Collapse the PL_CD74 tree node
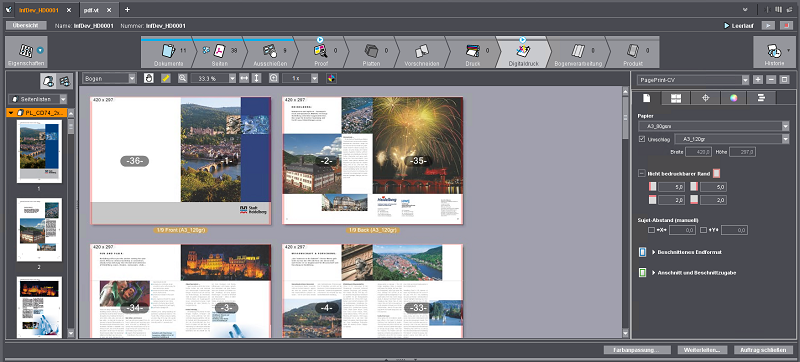Image resolution: width=800 pixels, height=362 pixels. click(11, 112)
